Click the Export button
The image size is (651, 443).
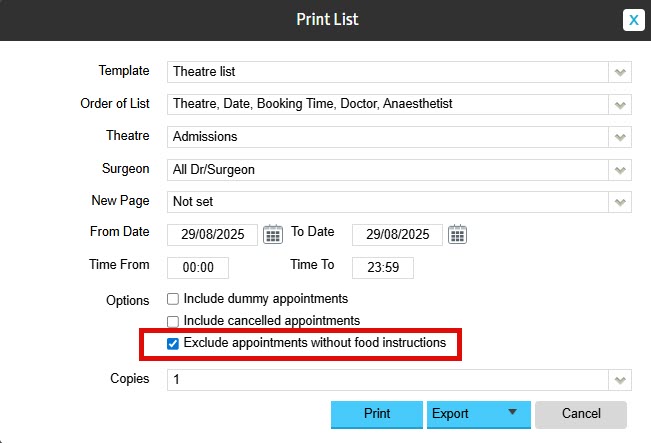465,414
